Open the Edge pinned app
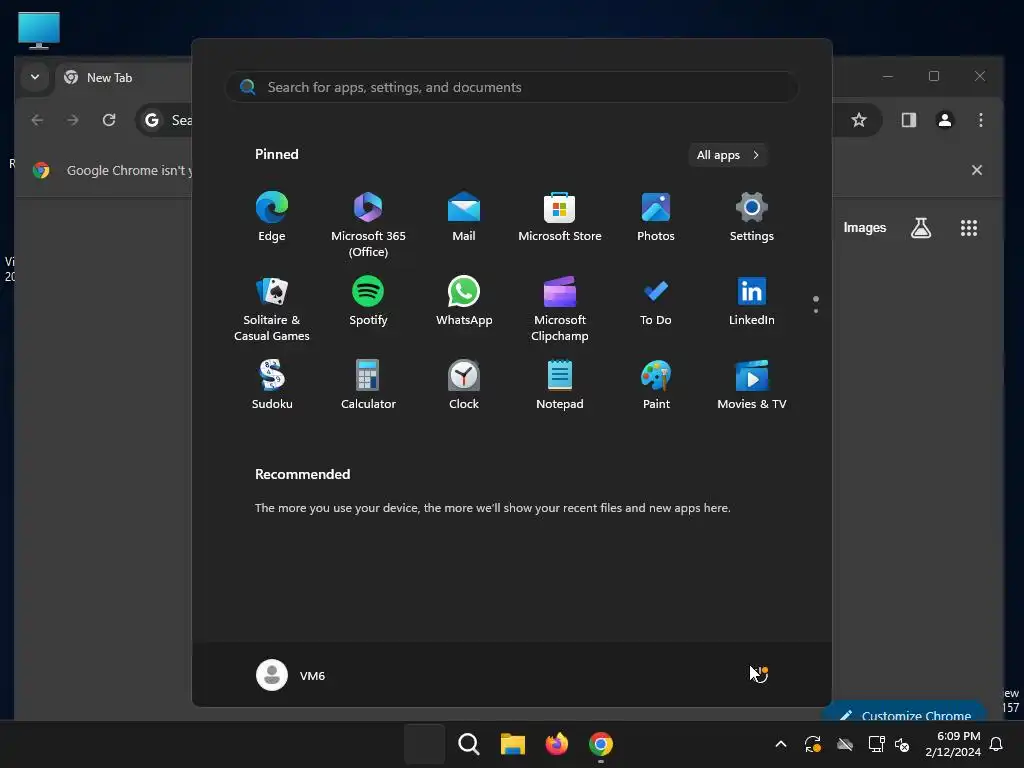Image resolution: width=1024 pixels, height=768 pixels. click(272, 217)
